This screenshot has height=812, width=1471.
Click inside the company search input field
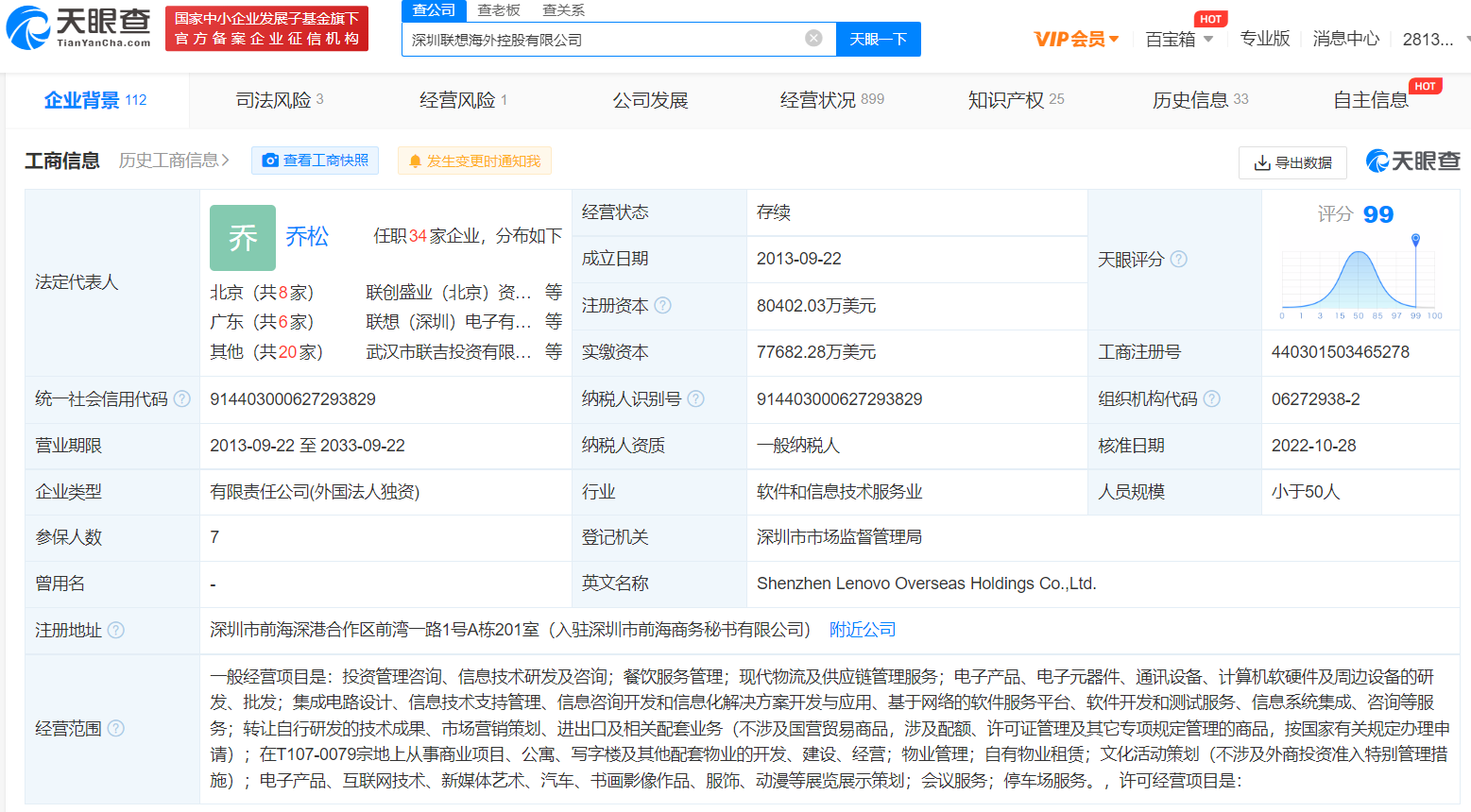coord(614,39)
